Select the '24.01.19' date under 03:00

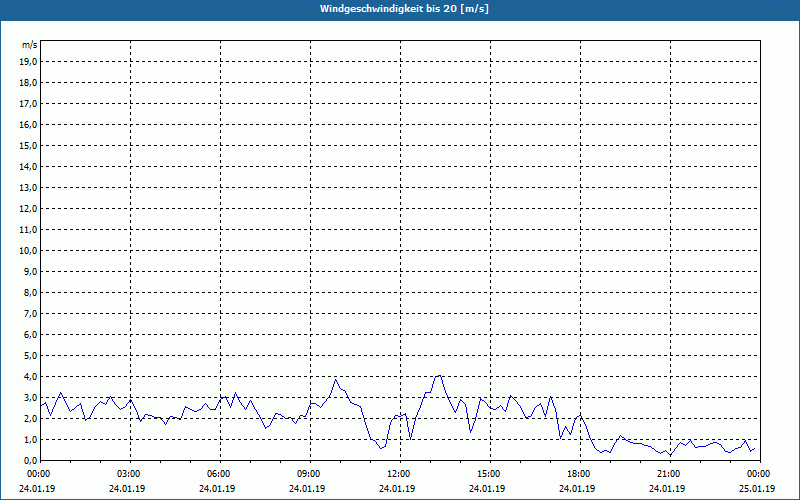(x=127, y=489)
